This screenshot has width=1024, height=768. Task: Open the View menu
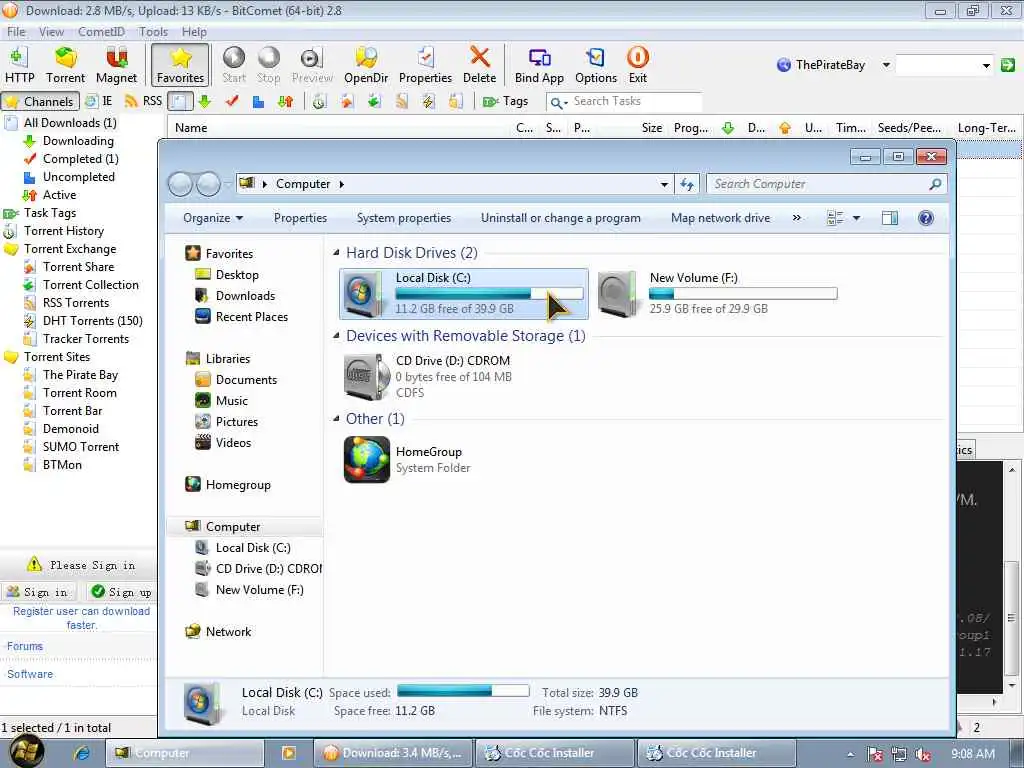51,31
